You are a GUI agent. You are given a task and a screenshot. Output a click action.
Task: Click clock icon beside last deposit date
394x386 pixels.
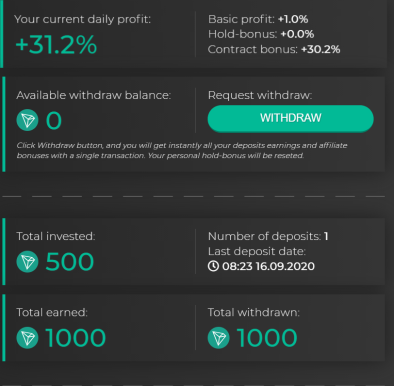[213, 266]
